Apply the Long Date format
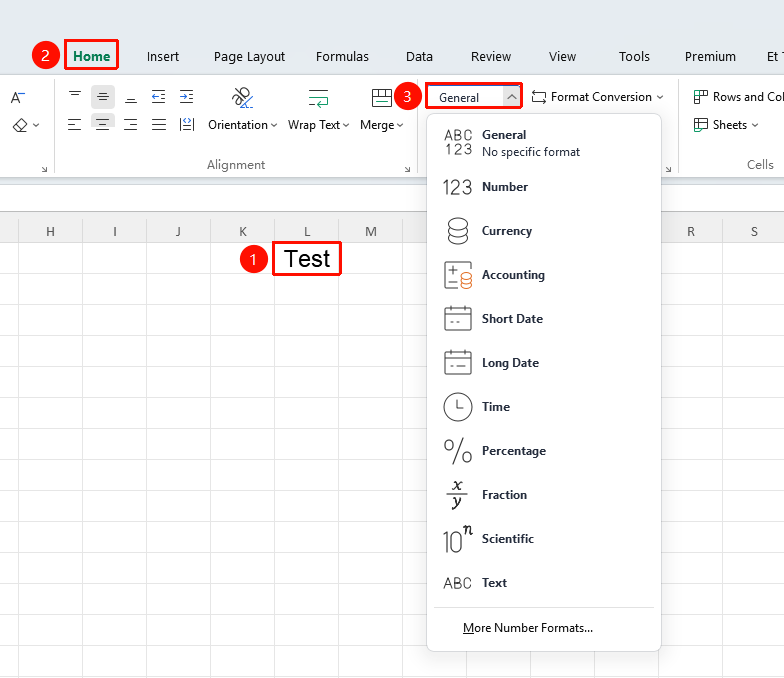784x678 pixels. tap(544, 363)
